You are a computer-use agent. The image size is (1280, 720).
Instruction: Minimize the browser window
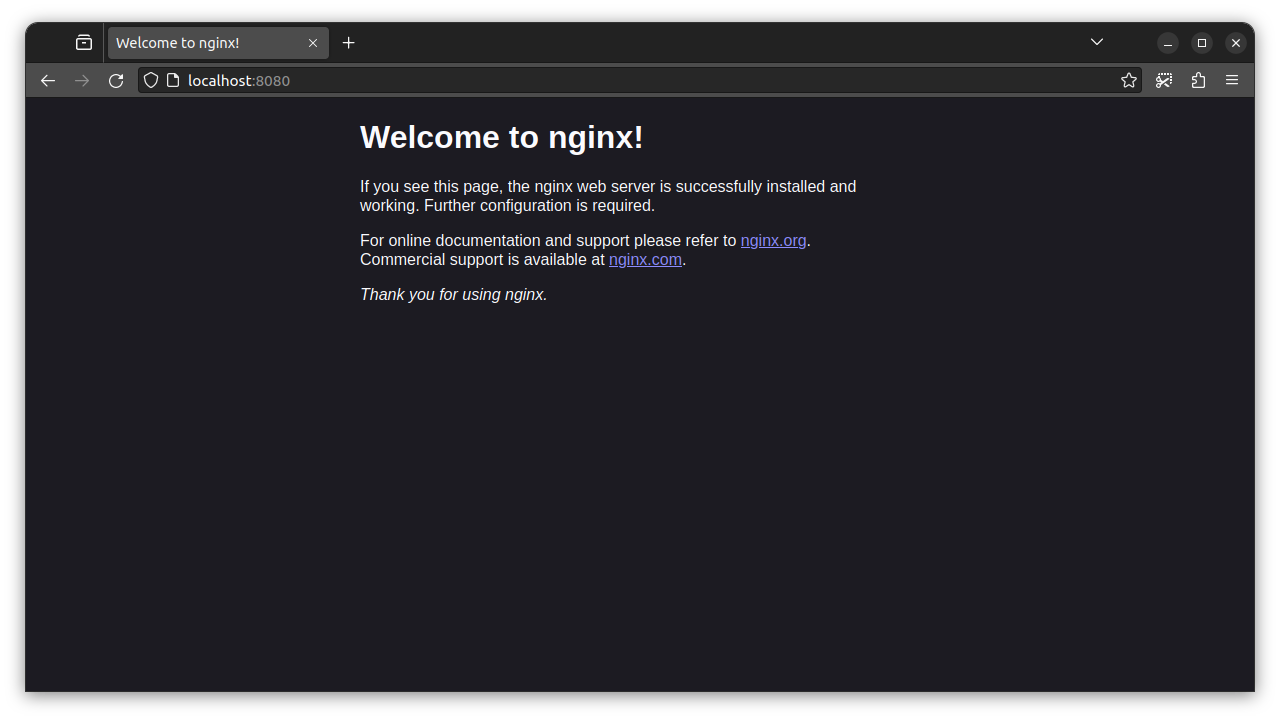point(1168,43)
